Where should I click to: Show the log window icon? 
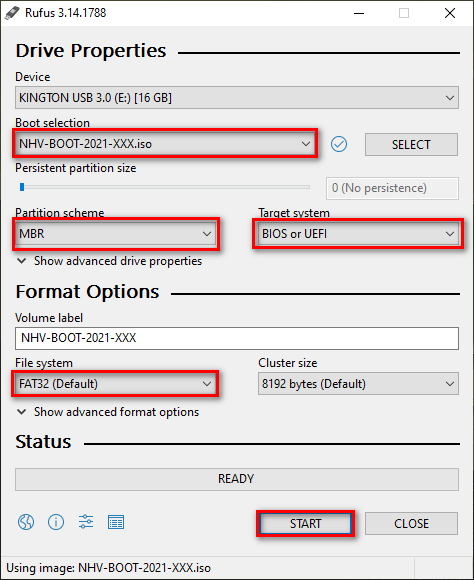point(116,522)
